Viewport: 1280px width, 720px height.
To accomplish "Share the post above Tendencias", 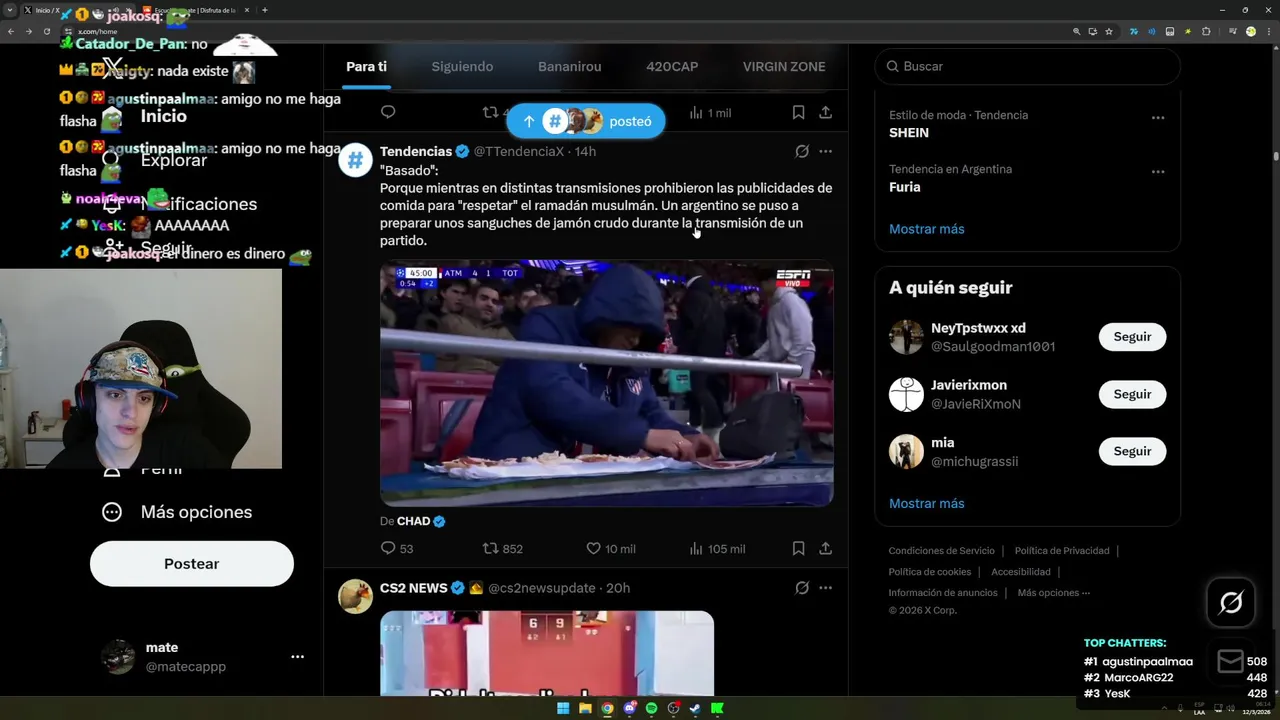I will 825,113.
